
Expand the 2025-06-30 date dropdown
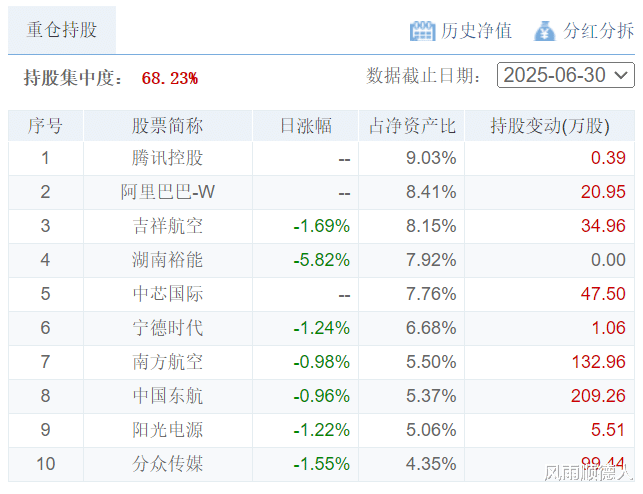[x=565, y=75]
